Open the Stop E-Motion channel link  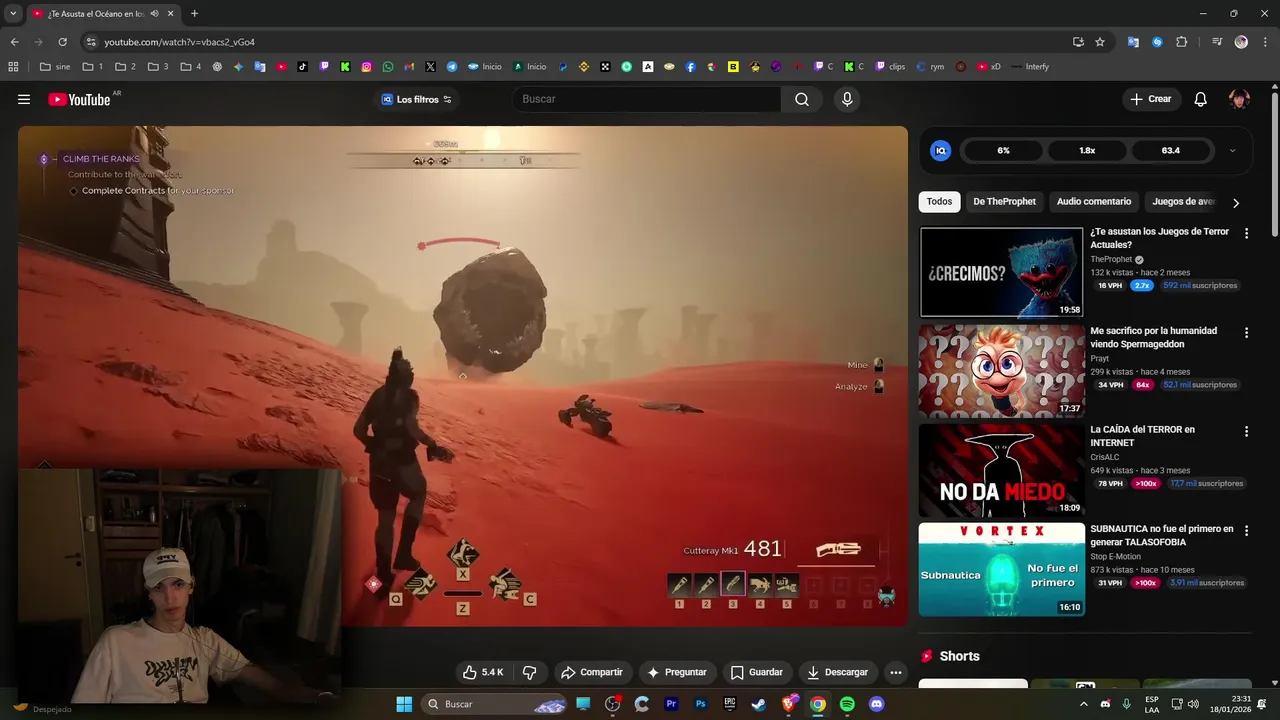(x=1115, y=556)
